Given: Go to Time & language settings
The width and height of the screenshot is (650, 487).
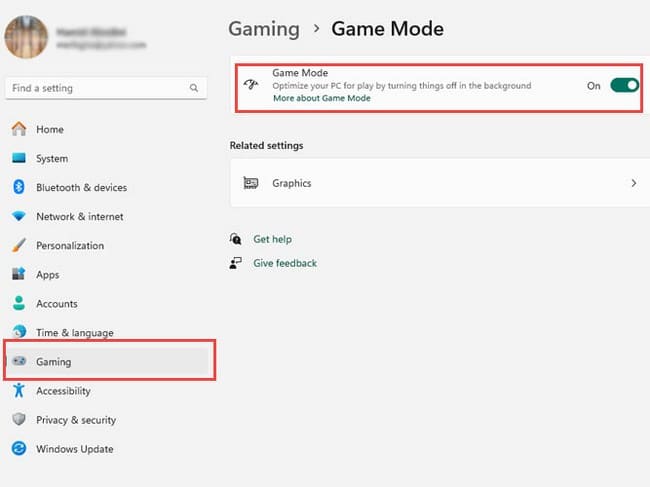Looking at the screenshot, I should coord(74,332).
